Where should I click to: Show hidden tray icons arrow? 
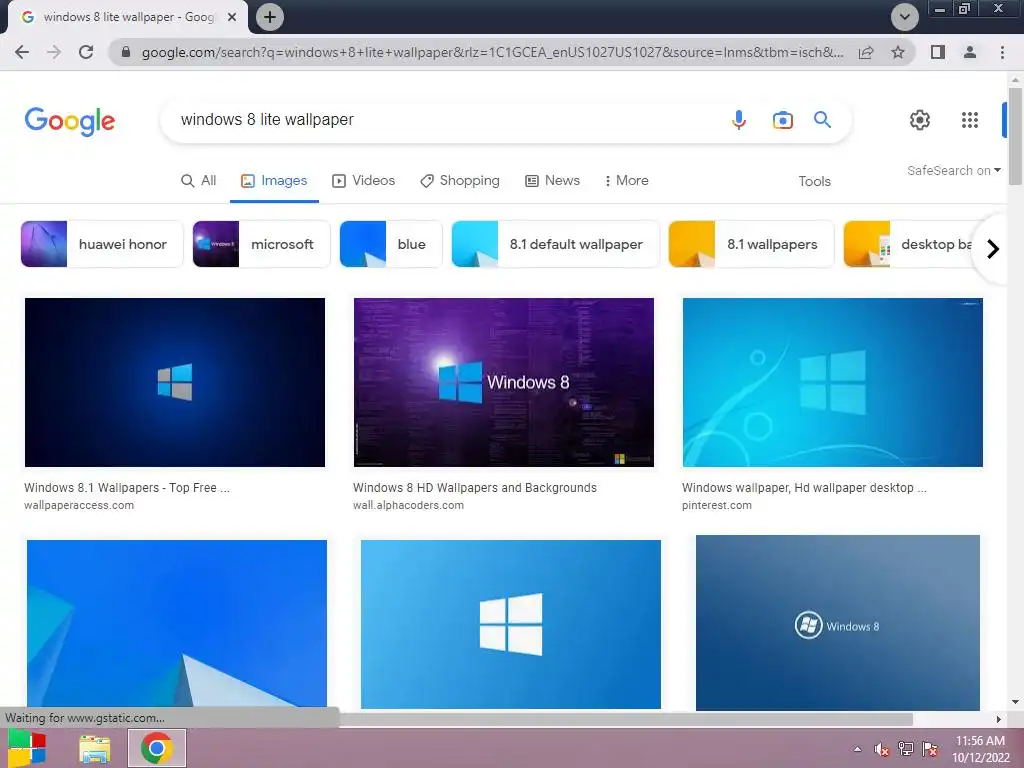coord(857,750)
